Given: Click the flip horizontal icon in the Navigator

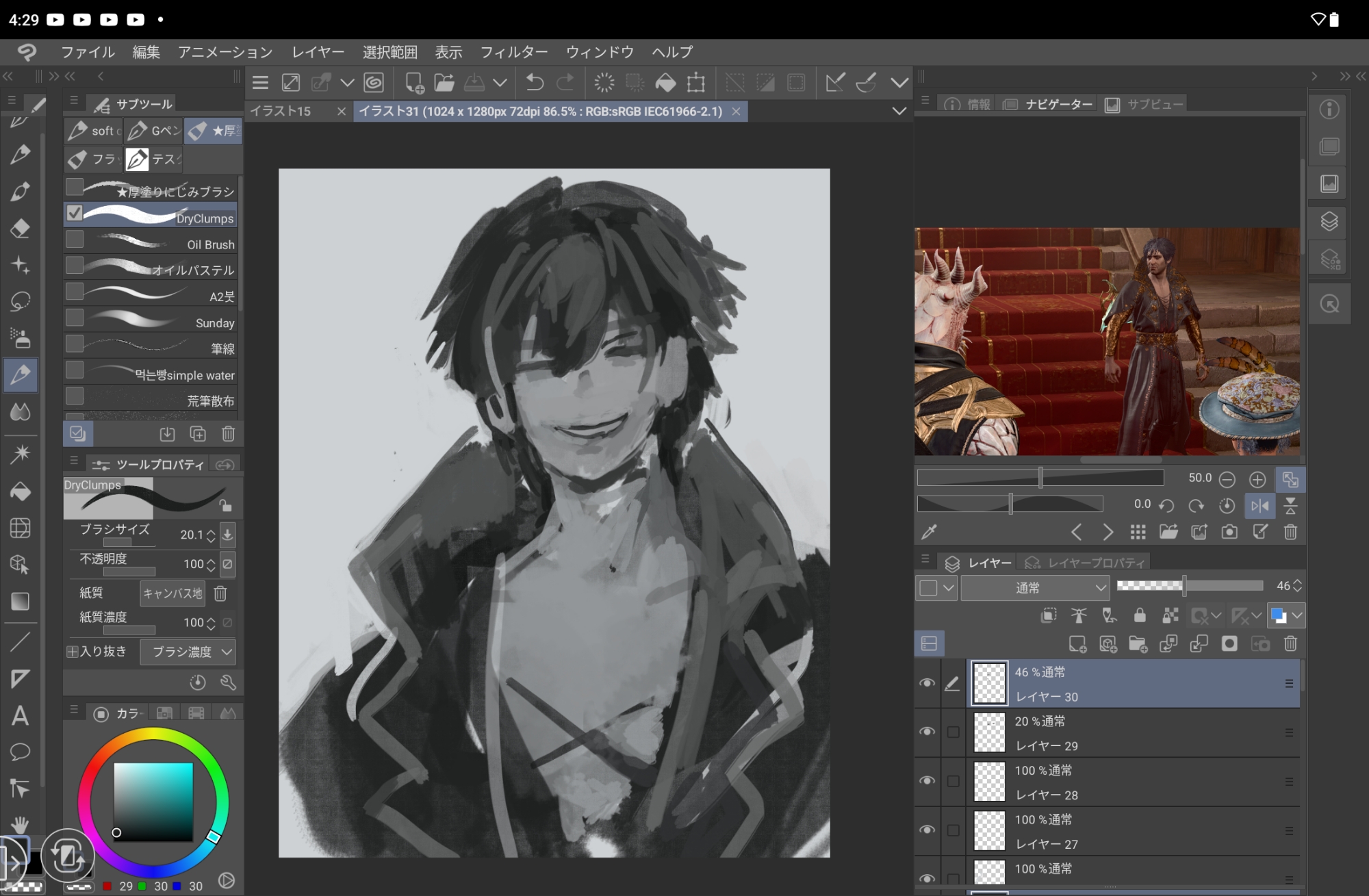Looking at the screenshot, I should coord(1259,506).
